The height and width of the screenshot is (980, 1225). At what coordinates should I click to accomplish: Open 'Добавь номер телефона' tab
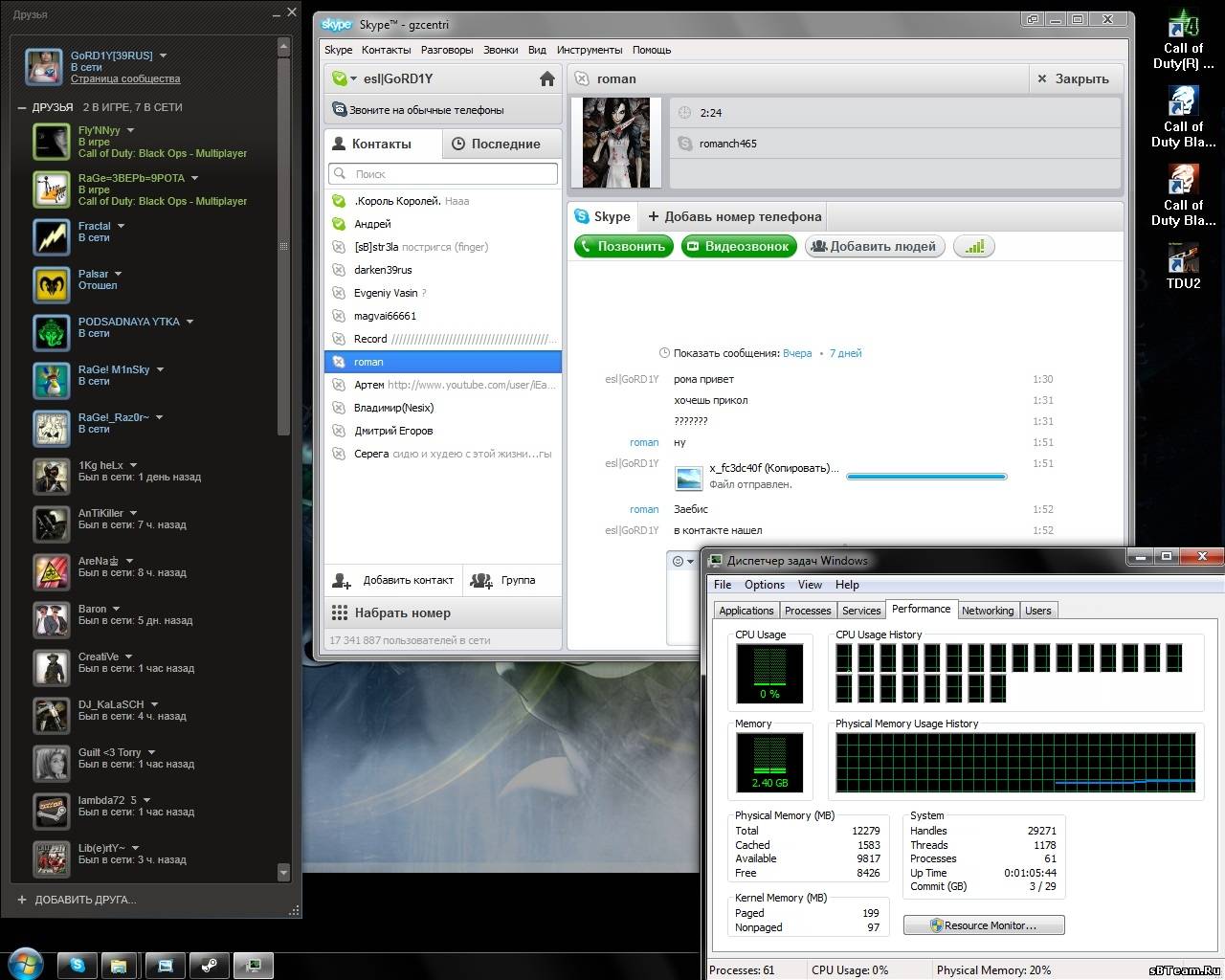coord(735,216)
